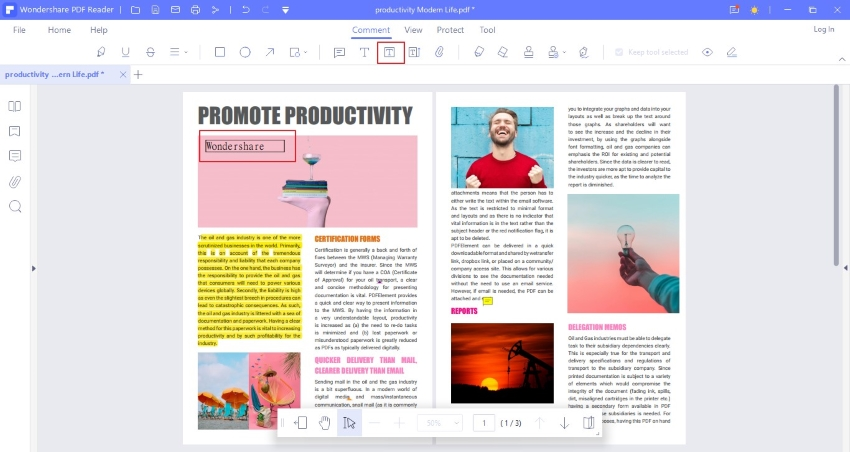Screen dimensions: 850x452
Task: Toggle hide comments eye icon
Action: click(707, 52)
